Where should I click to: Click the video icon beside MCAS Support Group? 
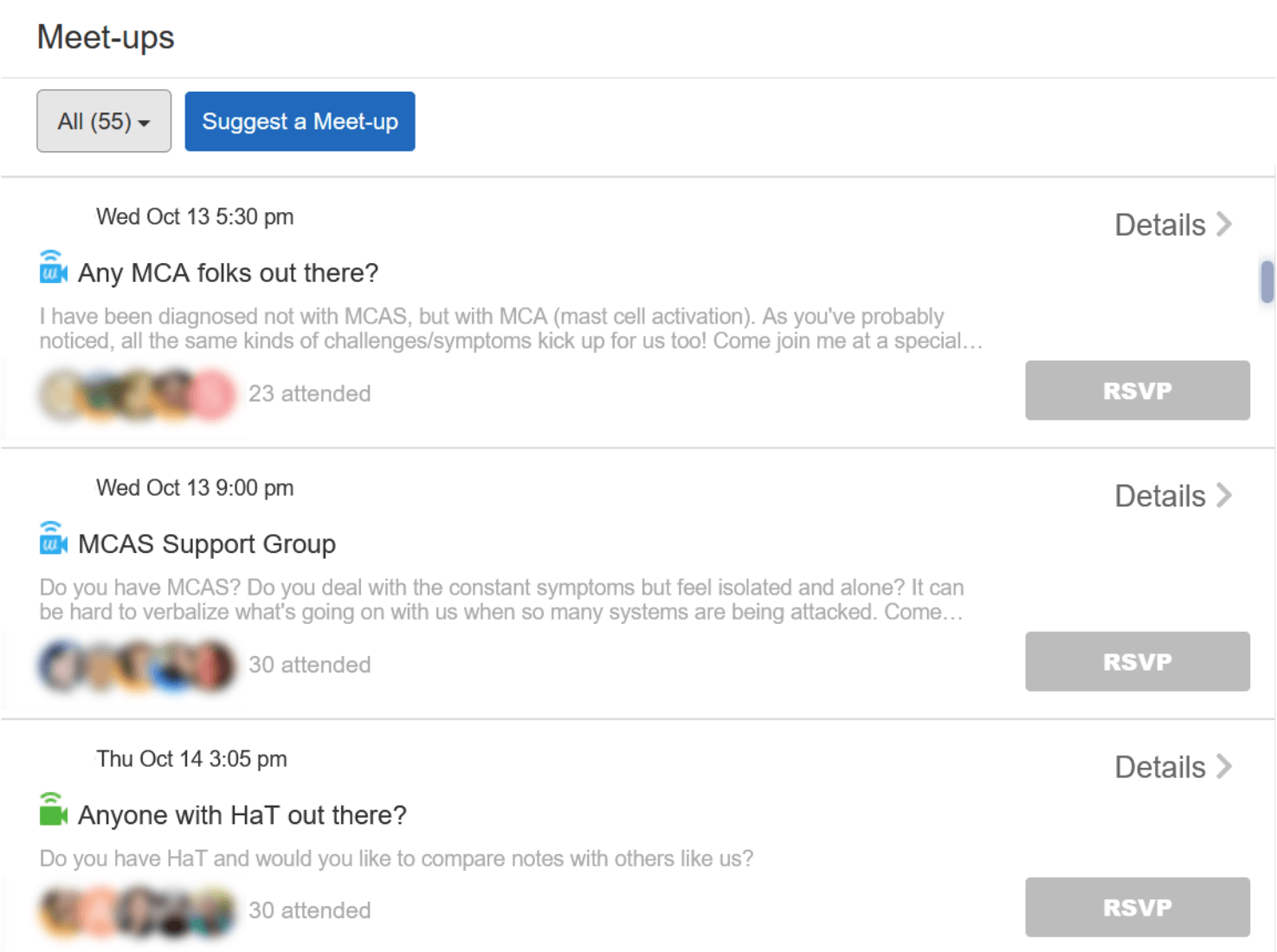click(53, 539)
